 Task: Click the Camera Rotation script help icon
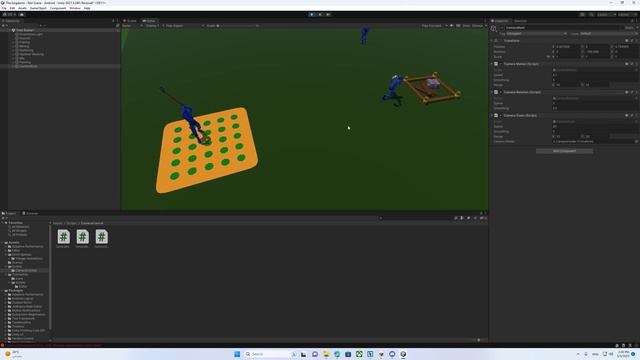point(627,92)
